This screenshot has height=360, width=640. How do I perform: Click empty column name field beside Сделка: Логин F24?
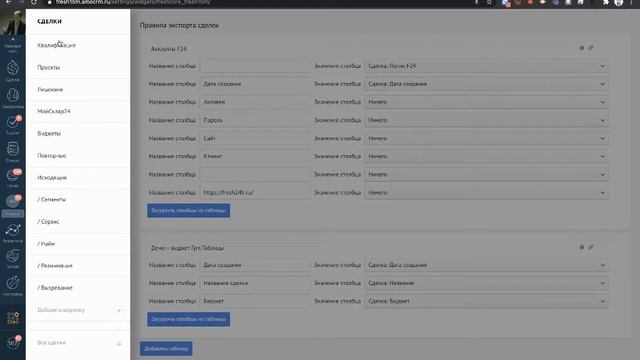255,66
